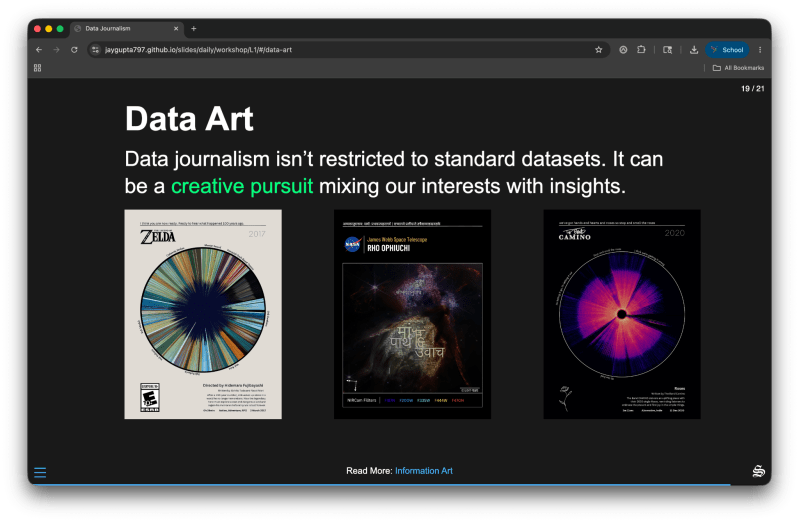799x522 pixels.
Task: Click the S logo icon at bottom right
Action: click(758, 471)
